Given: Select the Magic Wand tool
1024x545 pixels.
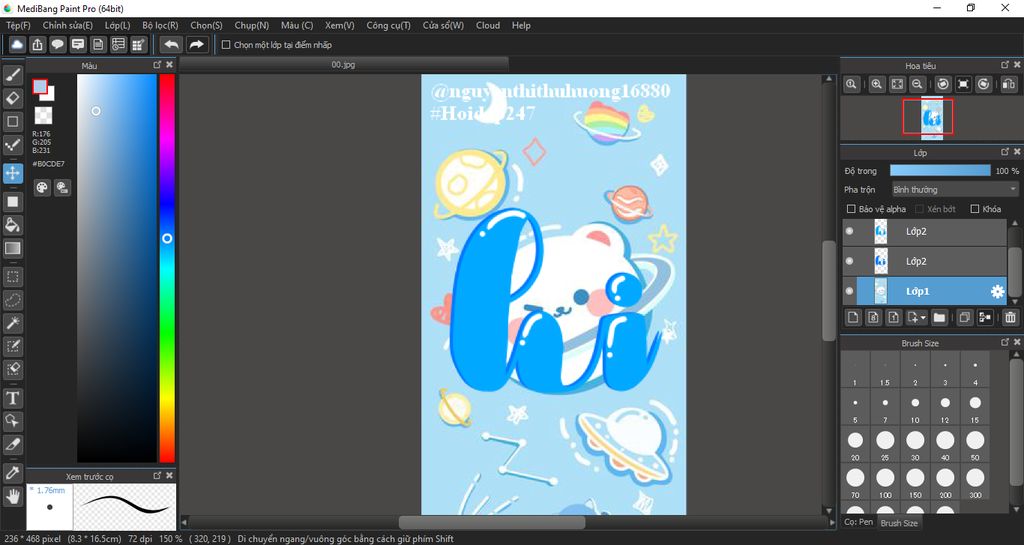Looking at the screenshot, I should pos(12,323).
